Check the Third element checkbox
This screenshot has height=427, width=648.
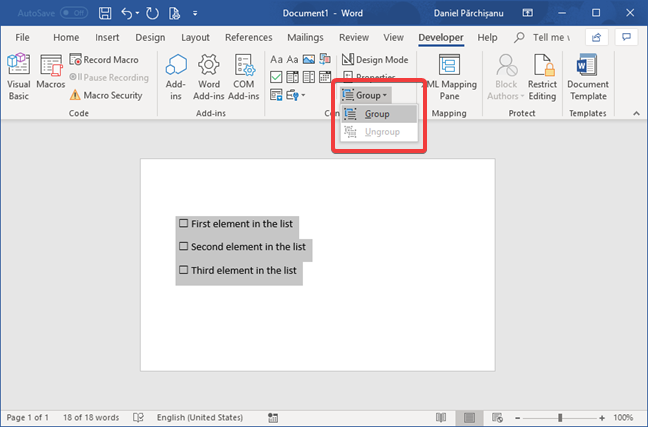183,270
